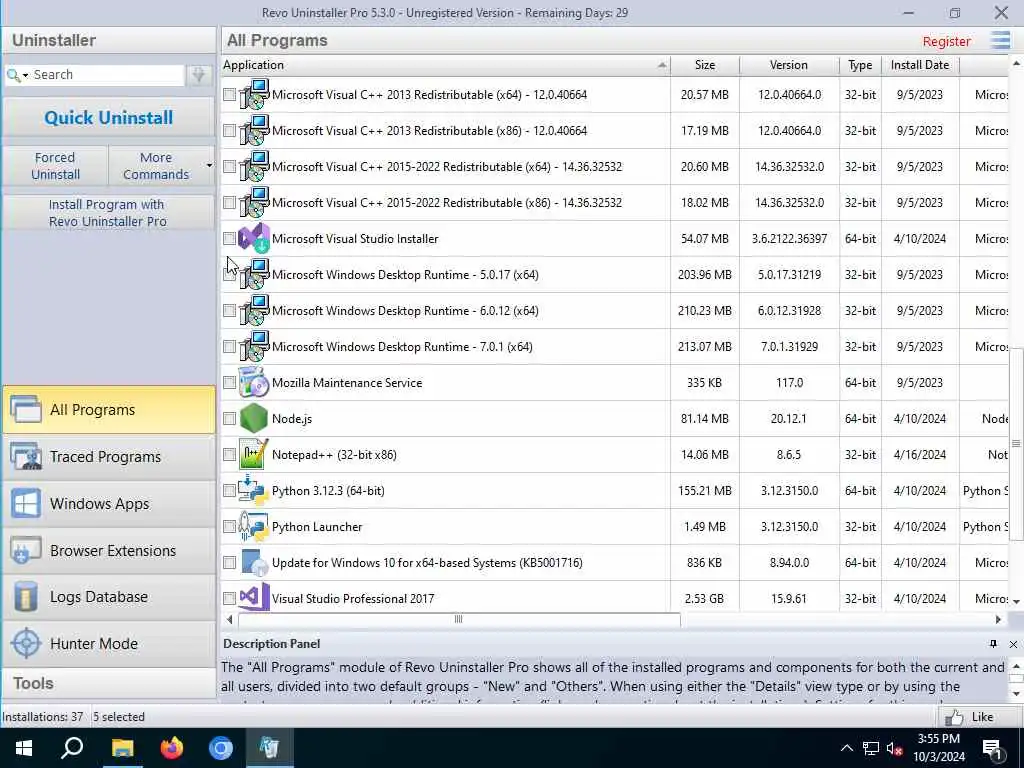Click the Visual Studio Professional 2017 icon
This screenshot has height=768, width=1024.
point(253,597)
